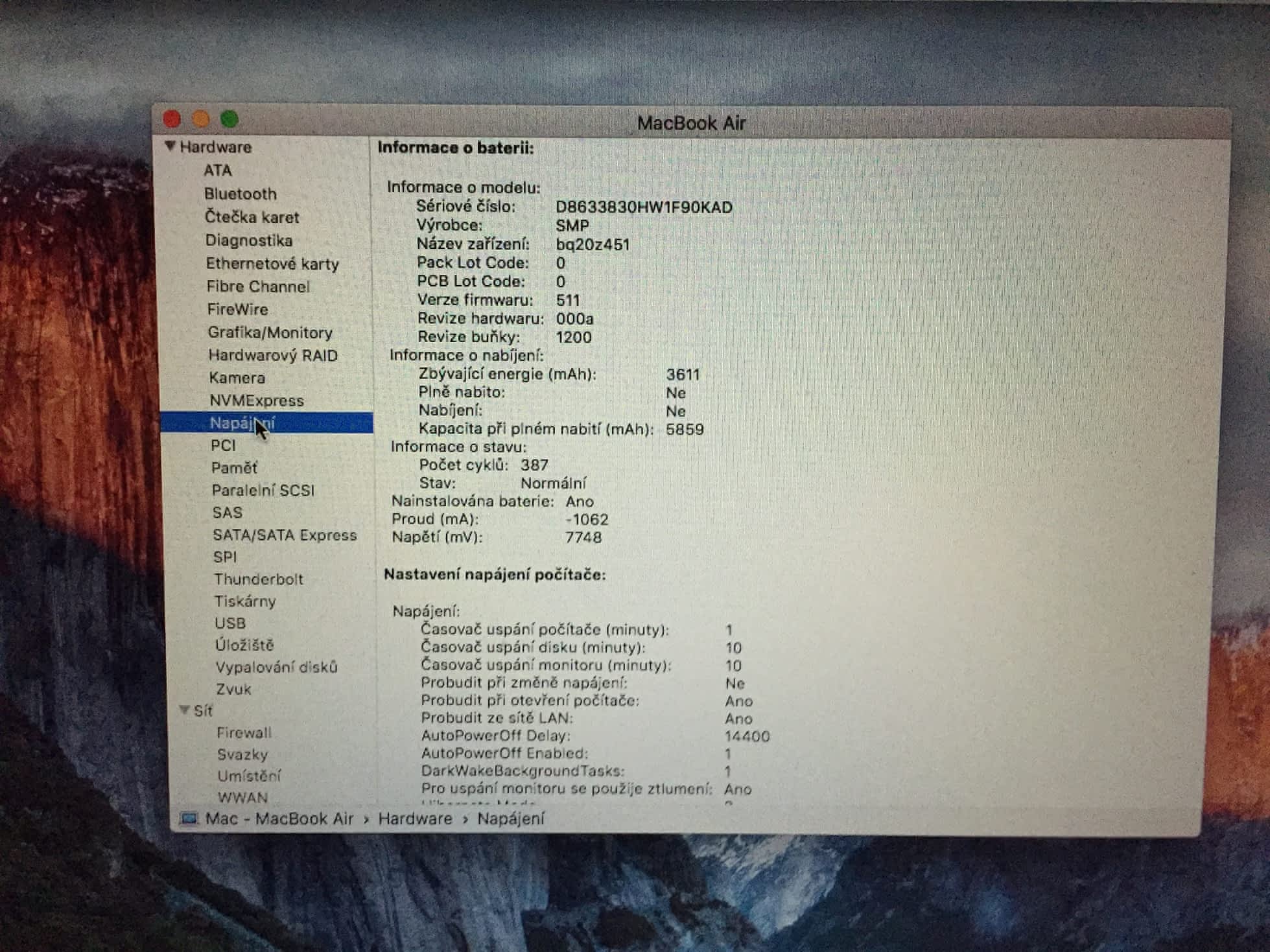Click Mac - MacBook Air in path bar

point(279,818)
